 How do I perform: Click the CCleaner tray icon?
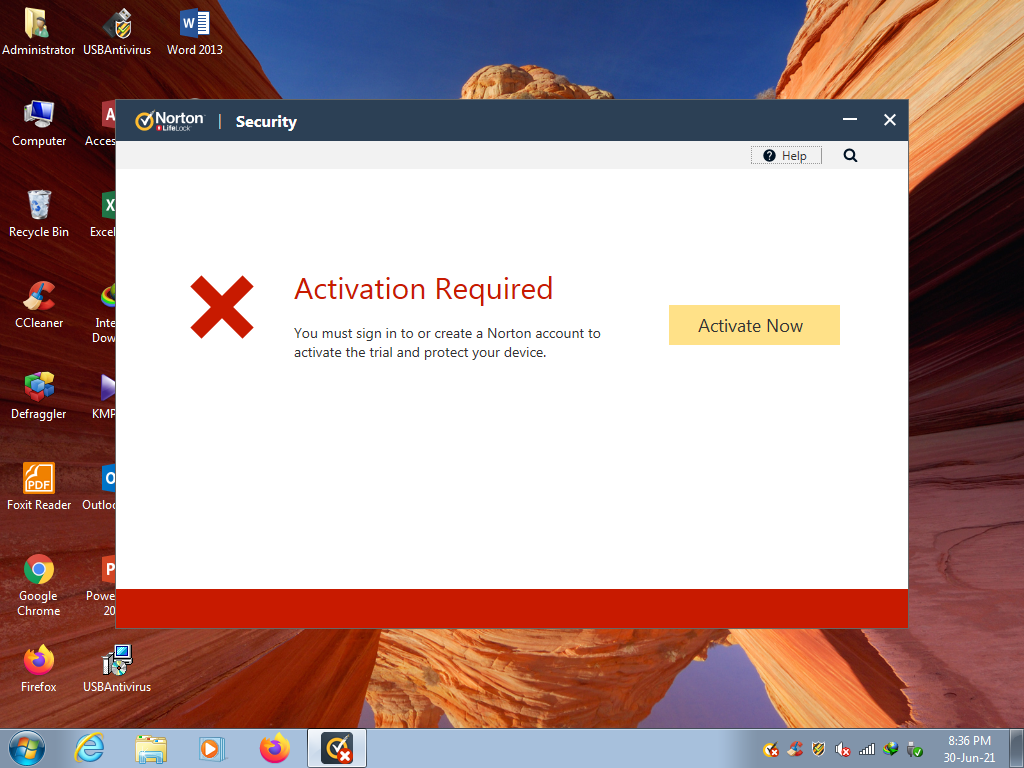click(x=795, y=750)
